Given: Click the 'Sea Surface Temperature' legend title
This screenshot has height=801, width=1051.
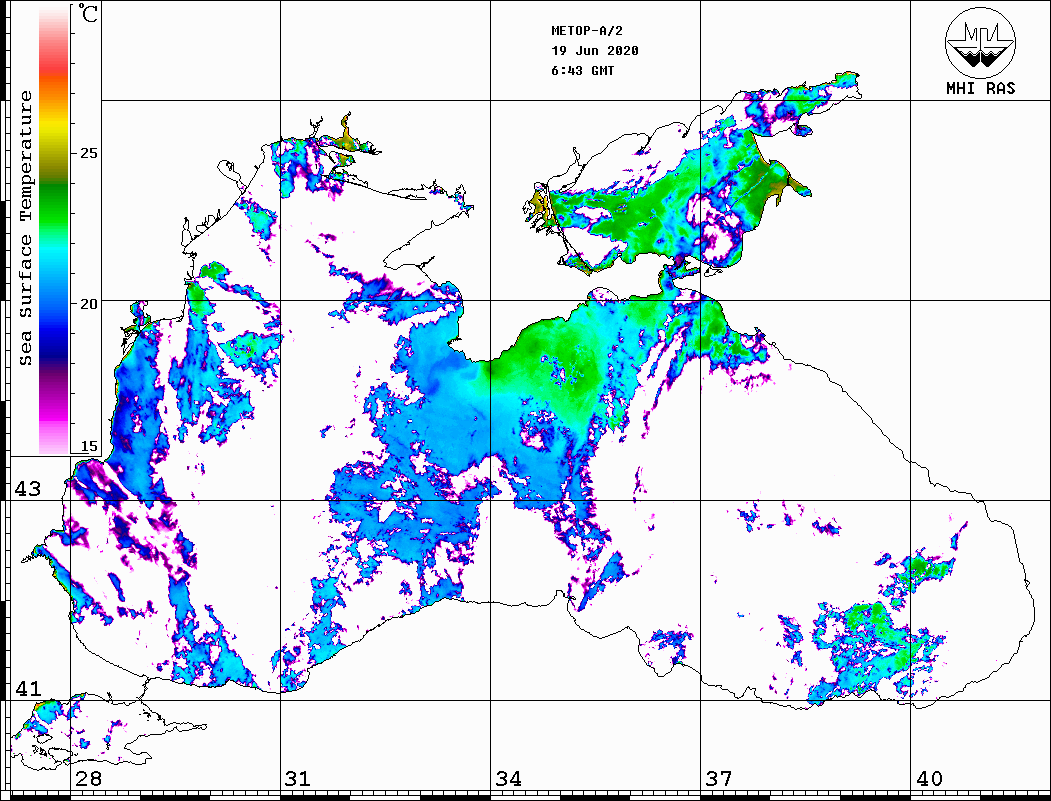Looking at the screenshot, I should (x=26, y=228).
